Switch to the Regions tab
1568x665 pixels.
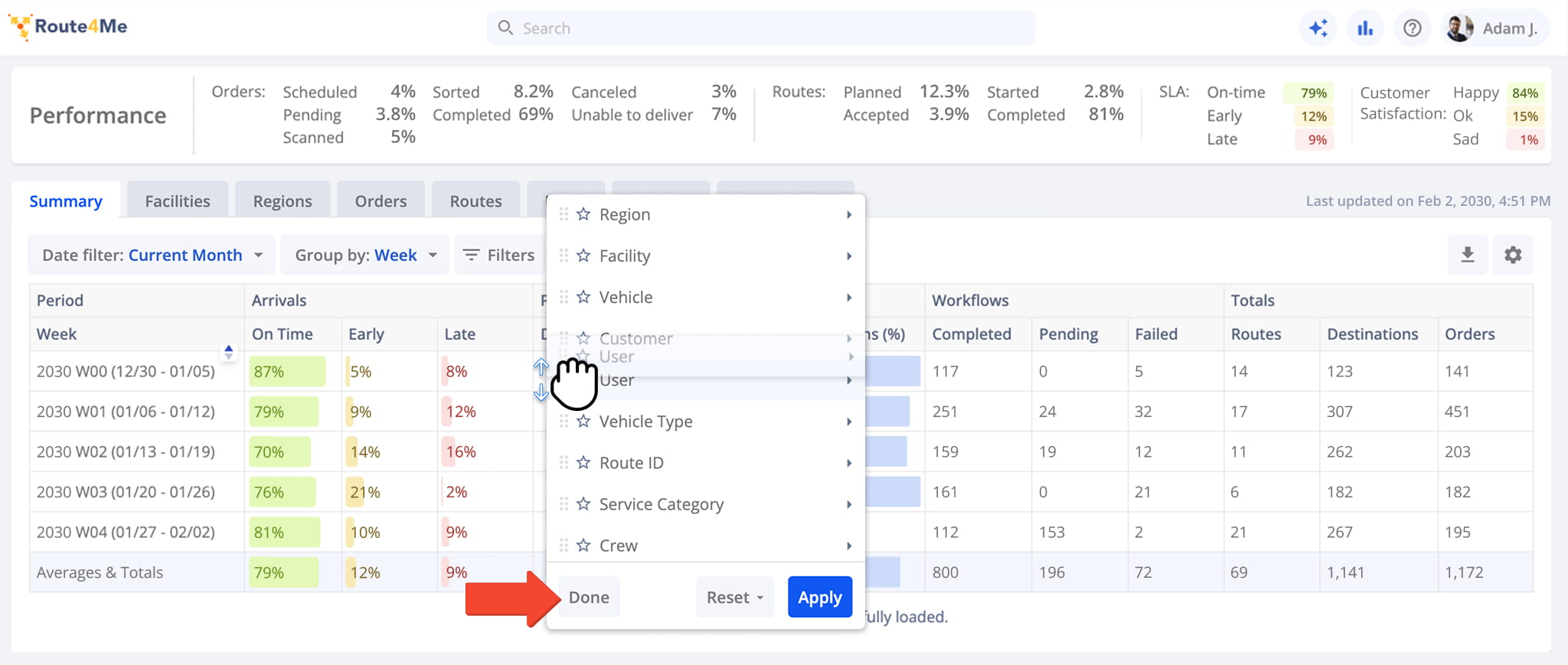[283, 200]
